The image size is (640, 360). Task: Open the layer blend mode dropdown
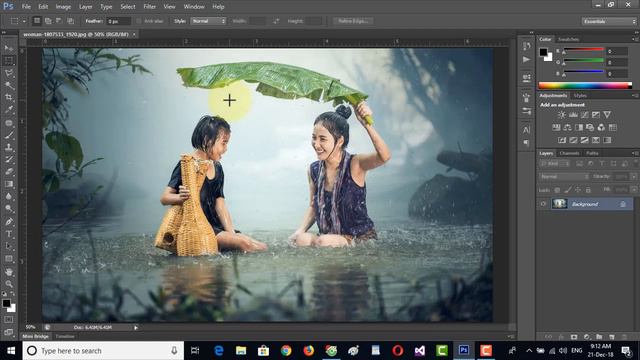pyautogui.click(x=564, y=177)
